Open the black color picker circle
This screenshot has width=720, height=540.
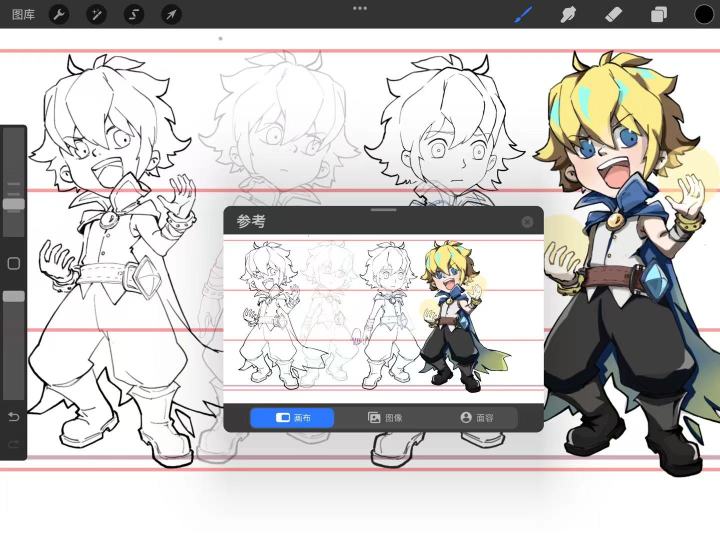(704, 15)
